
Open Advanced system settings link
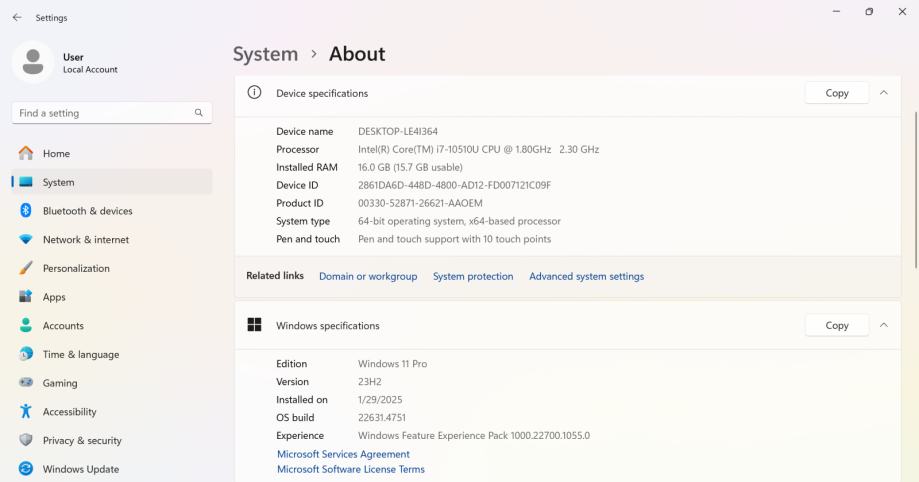(x=586, y=276)
